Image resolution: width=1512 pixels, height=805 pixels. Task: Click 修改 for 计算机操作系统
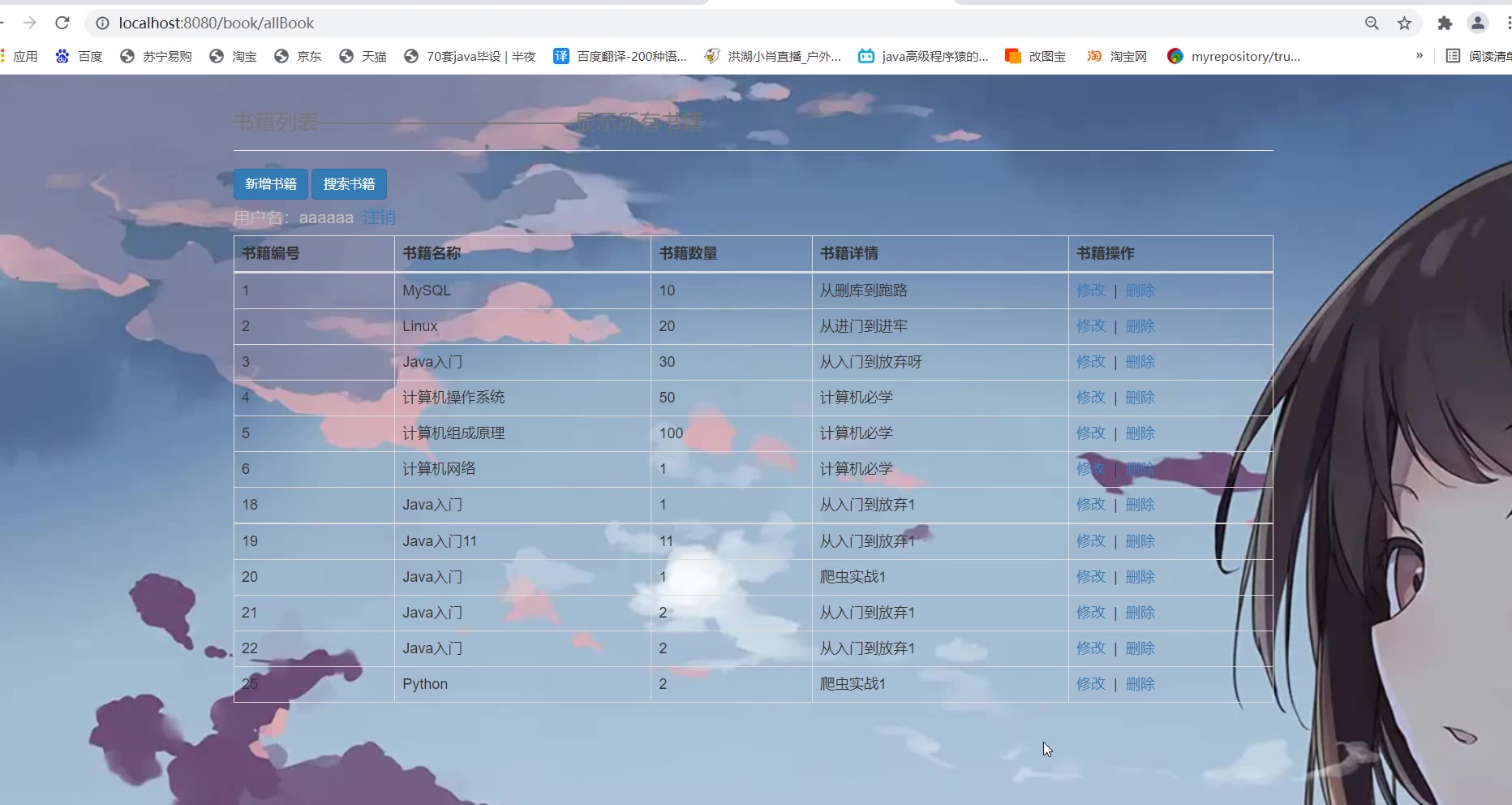click(1091, 398)
